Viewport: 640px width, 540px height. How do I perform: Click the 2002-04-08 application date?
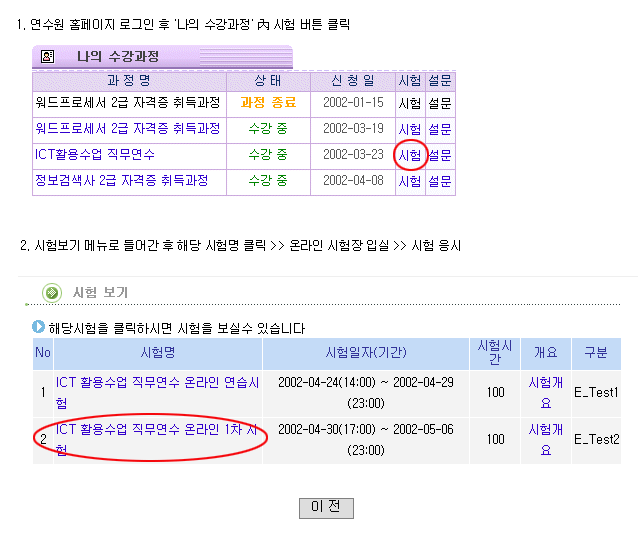point(353,180)
